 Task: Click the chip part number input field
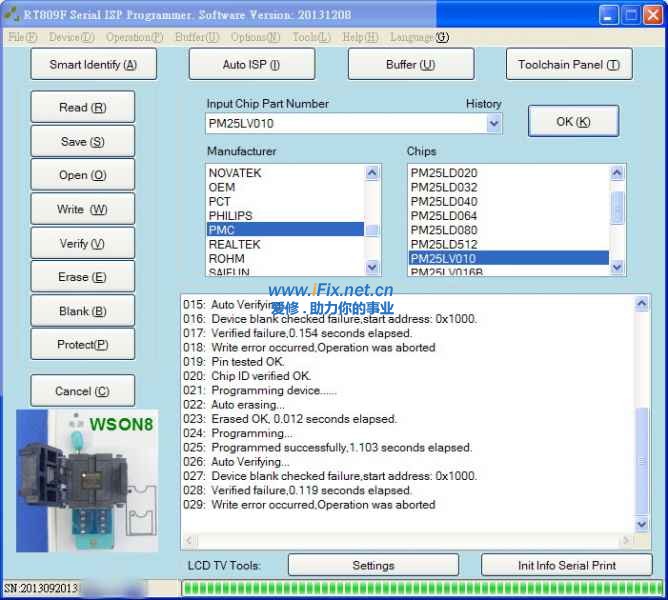[343, 124]
